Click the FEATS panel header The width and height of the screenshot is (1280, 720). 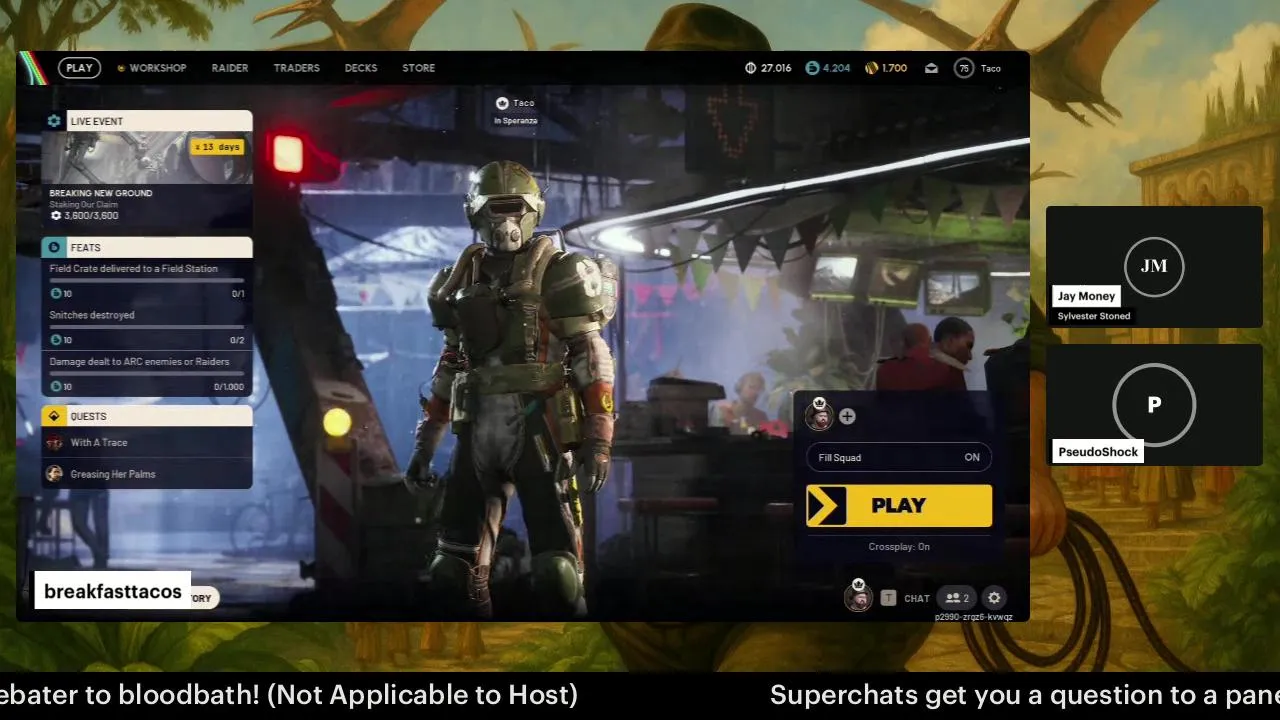point(147,247)
